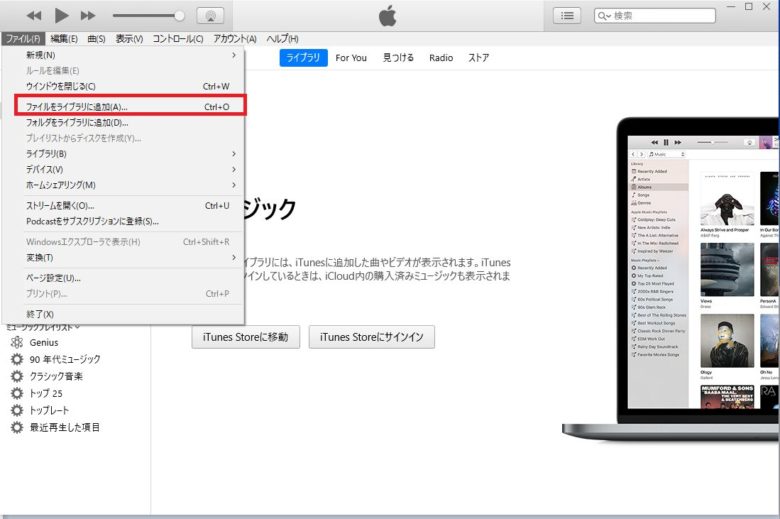Switch to the ライブラリ tab
This screenshot has height=519, width=780.
tap(303, 58)
